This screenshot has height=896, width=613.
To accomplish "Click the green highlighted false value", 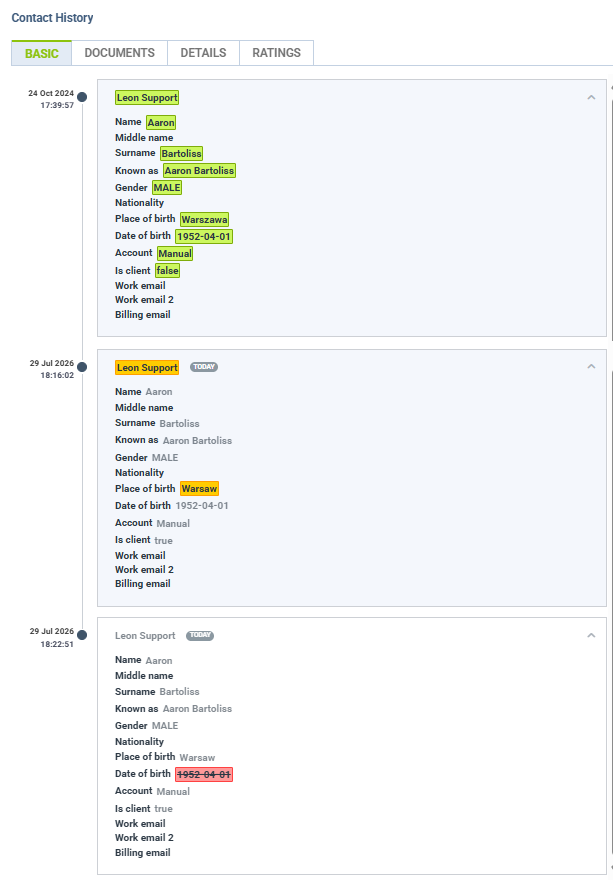I will tap(167, 270).
